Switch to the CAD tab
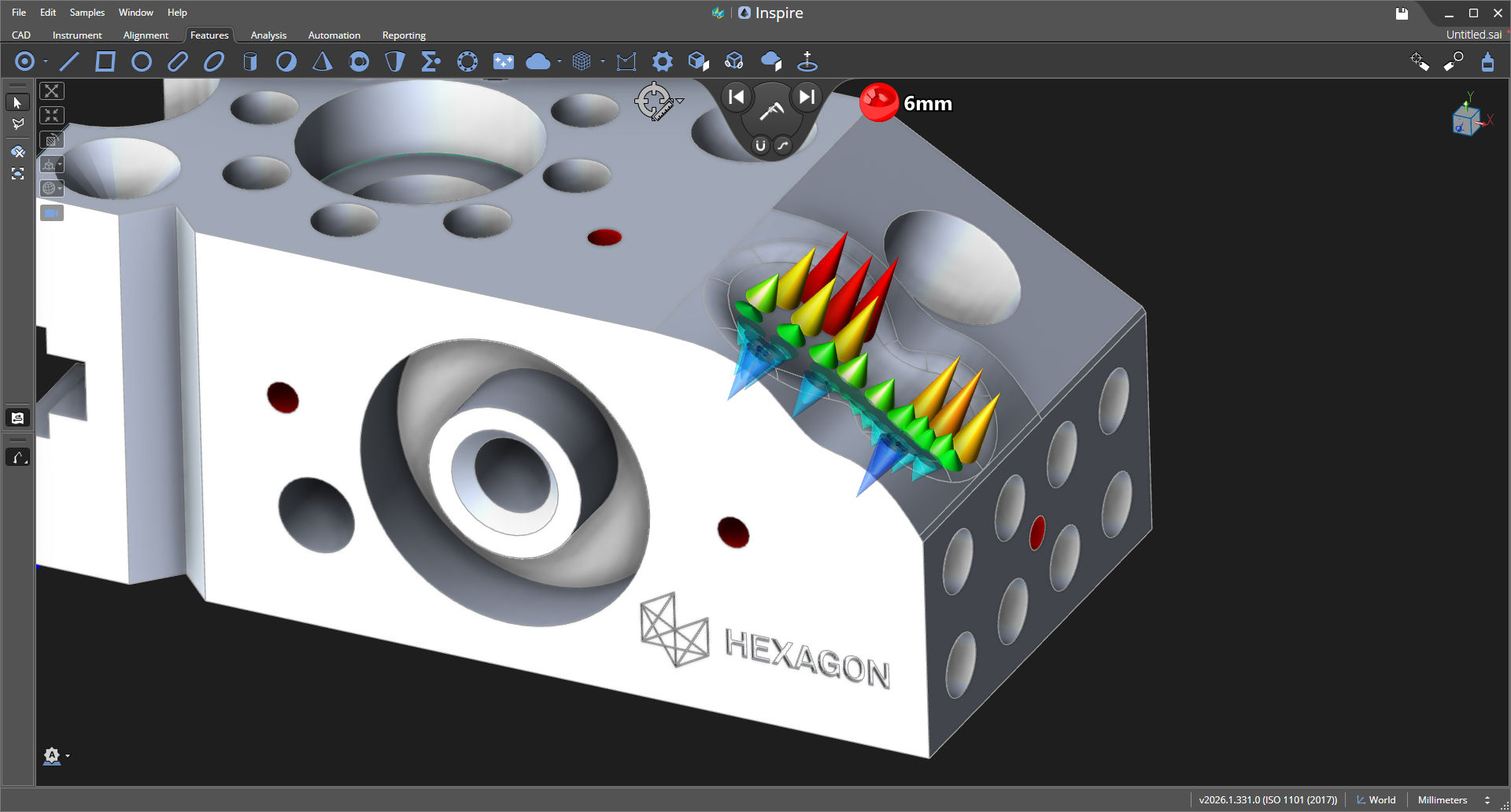Viewport: 1511px width, 812px height. pyautogui.click(x=21, y=35)
